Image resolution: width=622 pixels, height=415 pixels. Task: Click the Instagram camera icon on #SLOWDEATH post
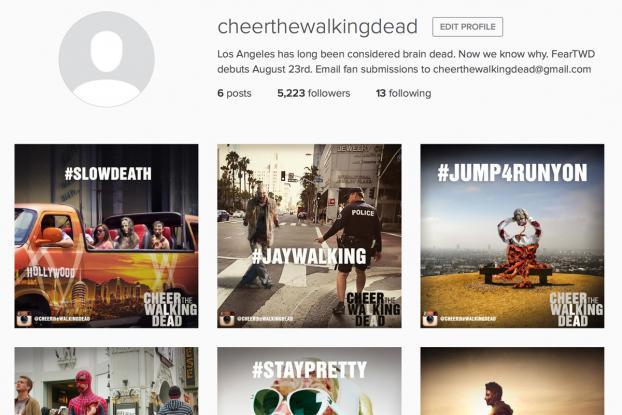[x=24, y=319]
